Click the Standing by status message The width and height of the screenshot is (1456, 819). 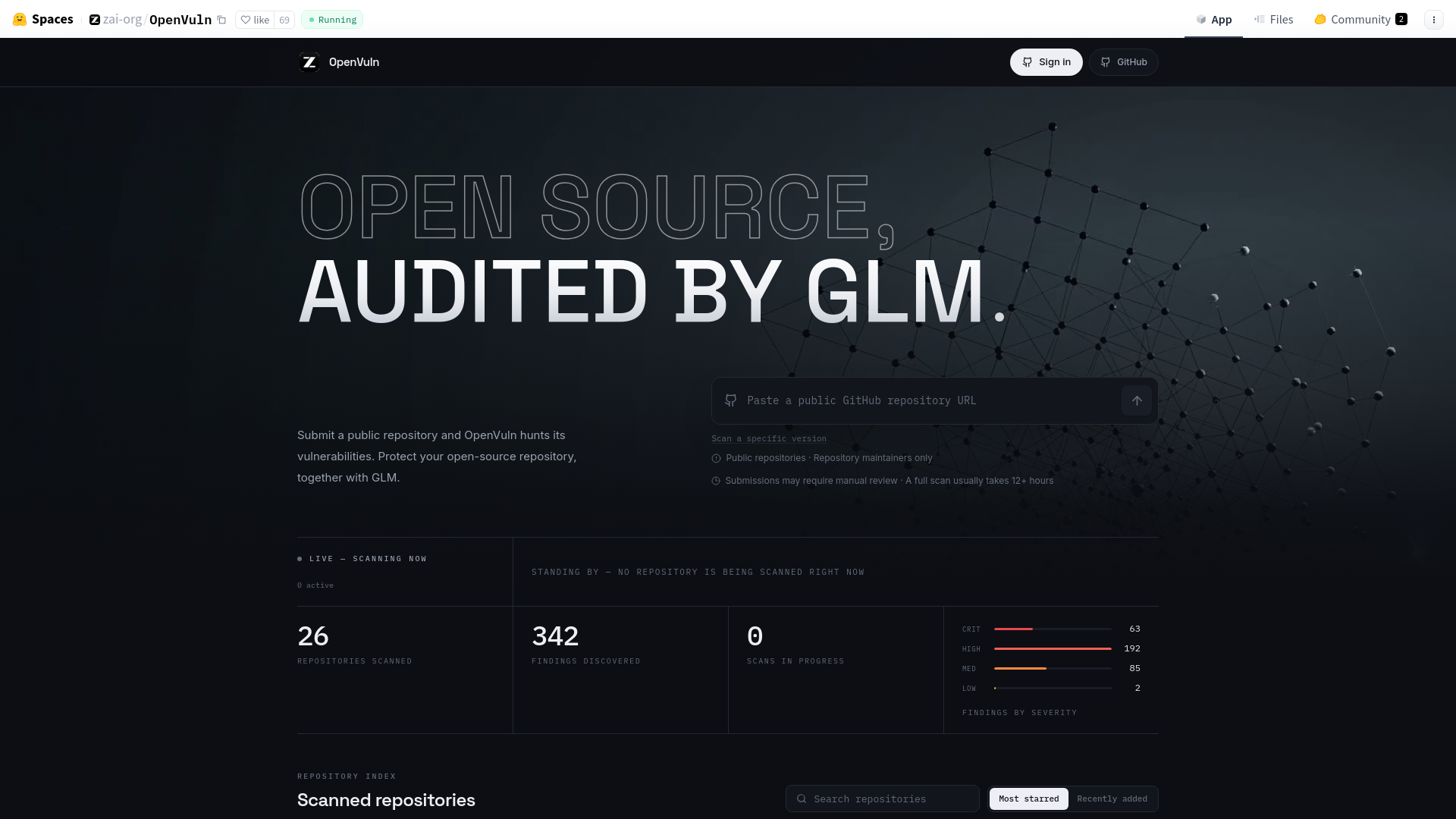pyautogui.click(x=698, y=572)
